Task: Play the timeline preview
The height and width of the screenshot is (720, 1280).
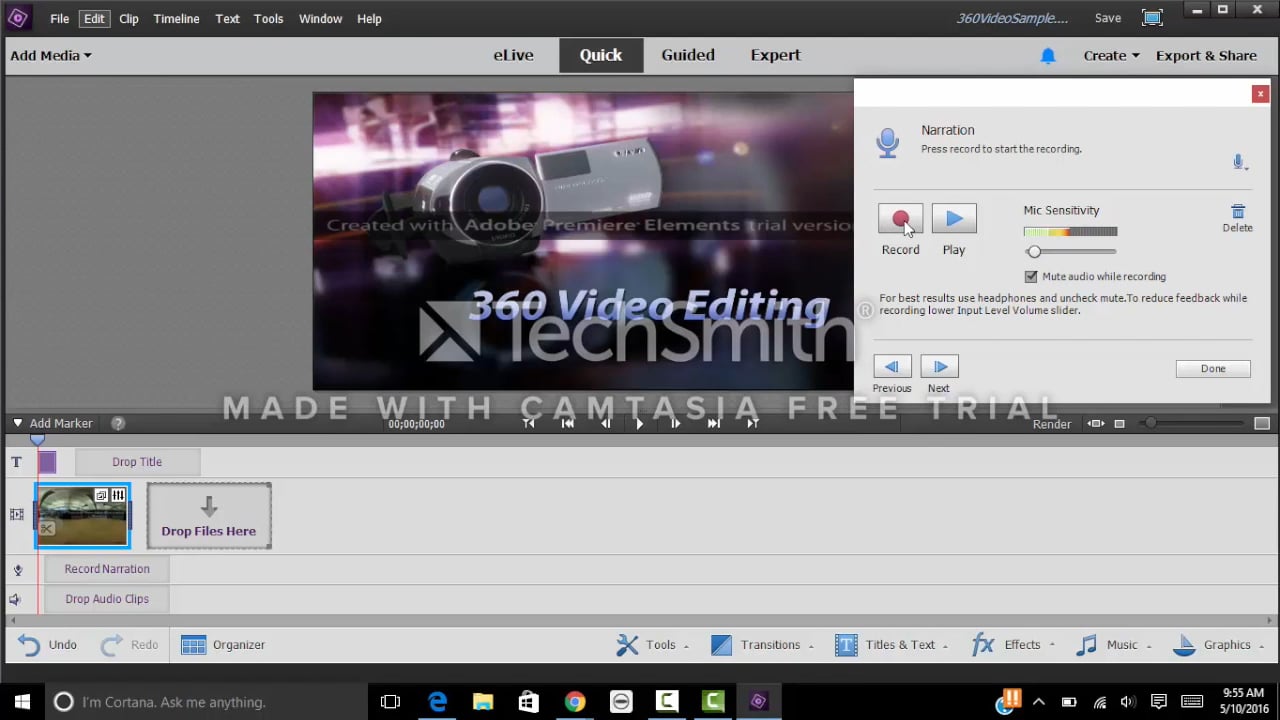Action: (640, 424)
